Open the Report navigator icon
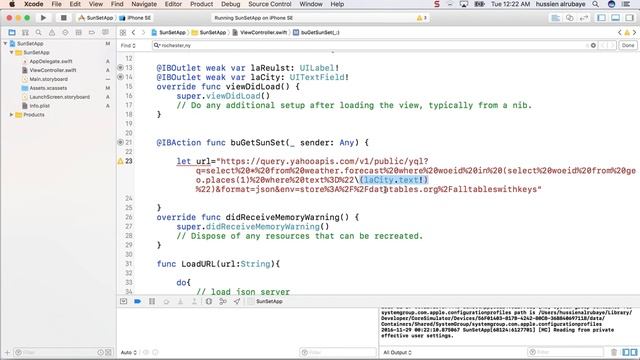The image size is (640, 360). [x=105, y=32]
